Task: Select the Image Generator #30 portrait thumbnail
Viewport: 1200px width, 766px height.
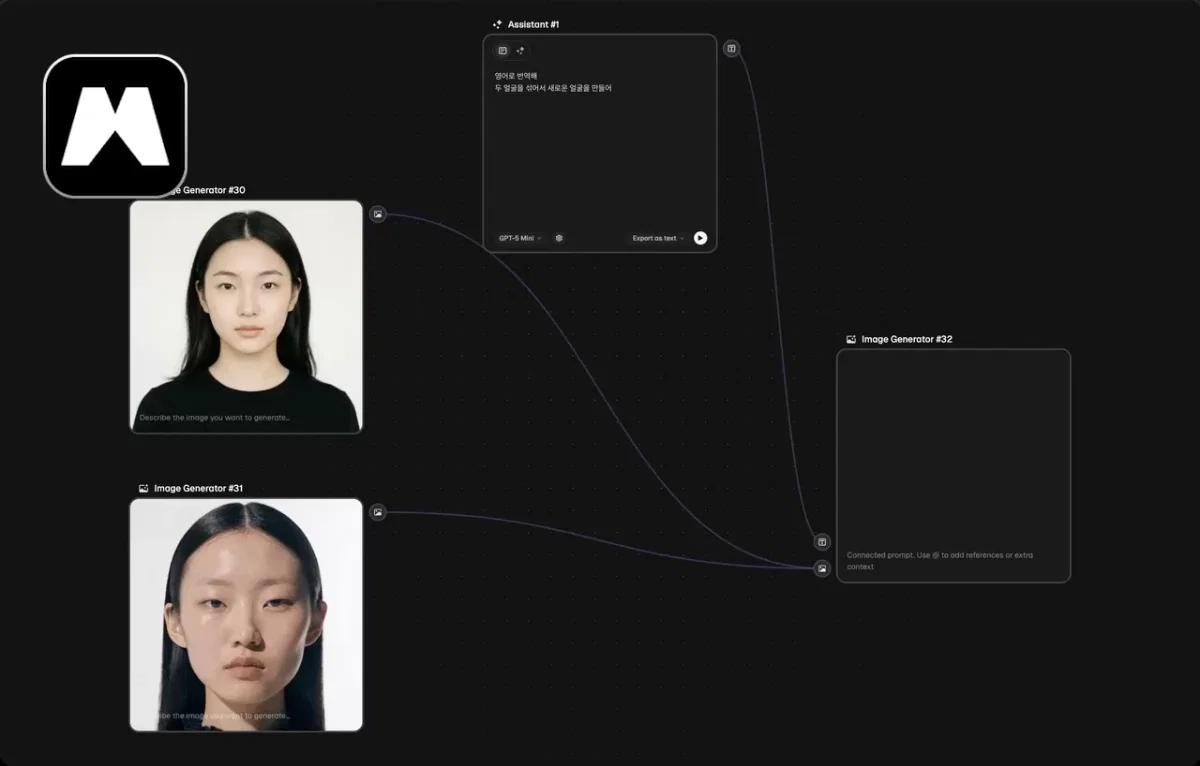Action: [246, 316]
